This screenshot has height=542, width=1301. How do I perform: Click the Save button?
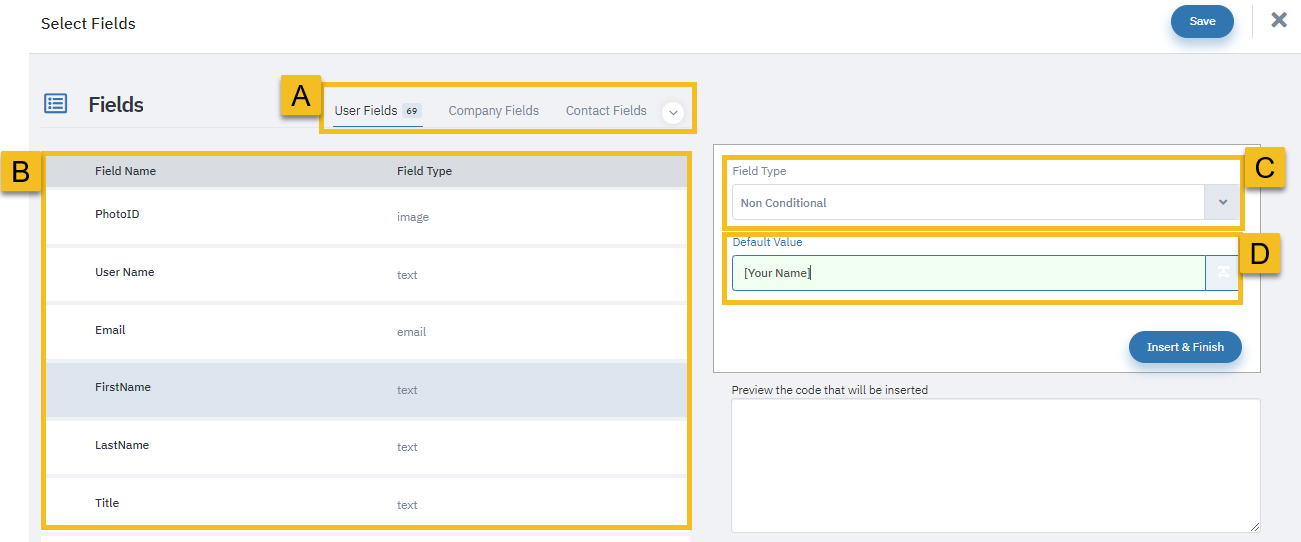pyautogui.click(x=1202, y=21)
